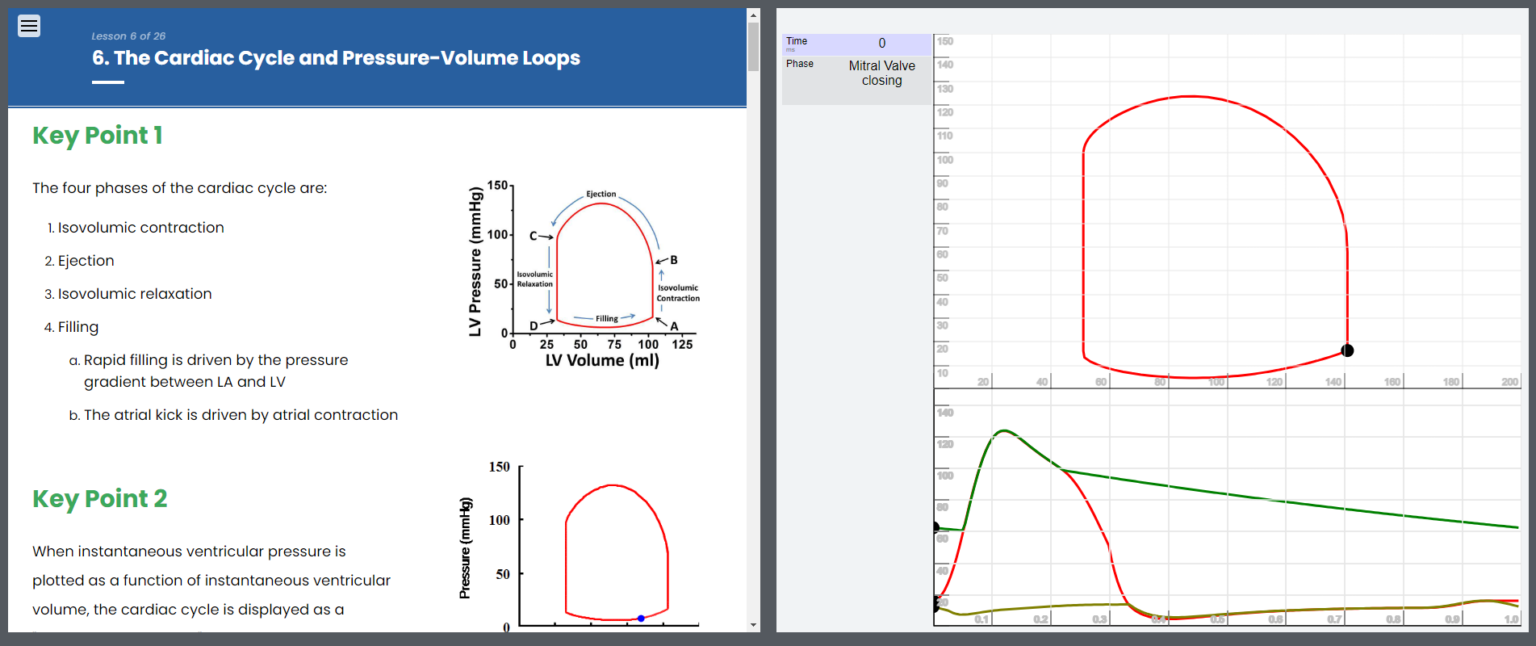Image resolution: width=1536 pixels, height=646 pixels.
Task: Click the 'Mitral Valve closing' phase value
Action: pos(881,73)
